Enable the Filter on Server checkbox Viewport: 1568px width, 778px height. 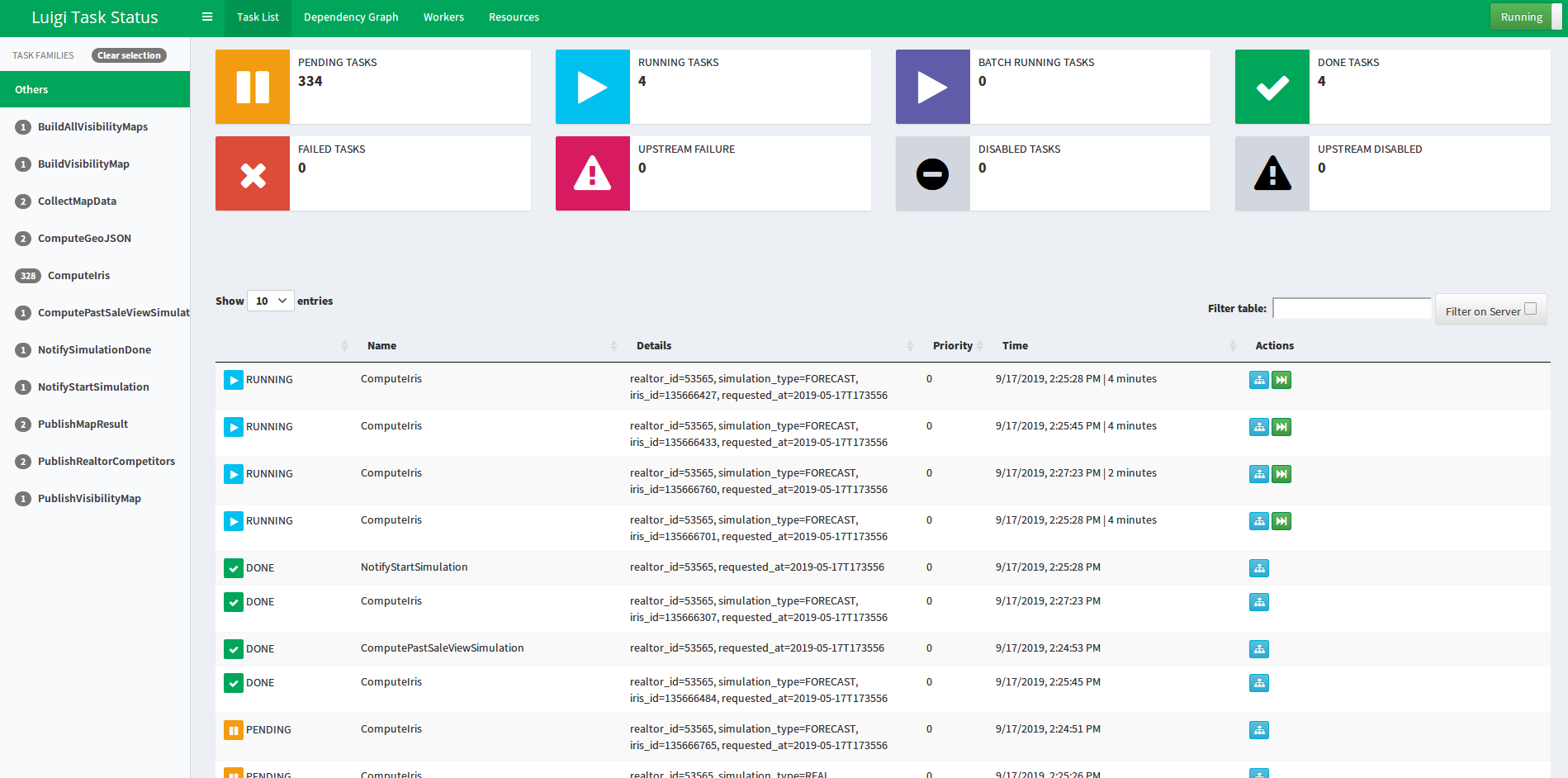click(1530, 309)
